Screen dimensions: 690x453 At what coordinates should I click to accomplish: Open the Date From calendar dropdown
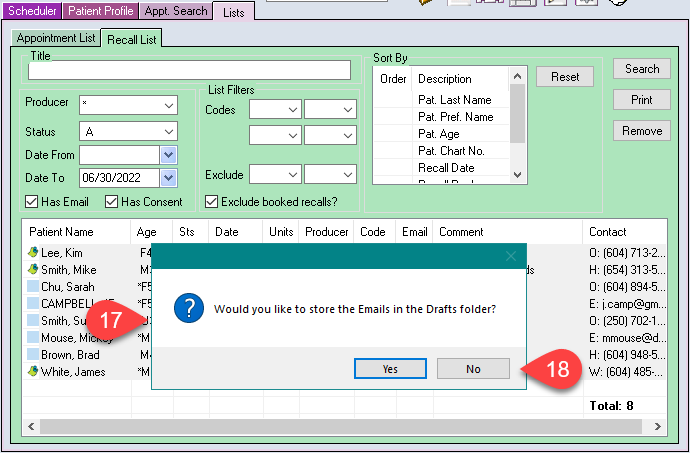[x=169, y=155]
